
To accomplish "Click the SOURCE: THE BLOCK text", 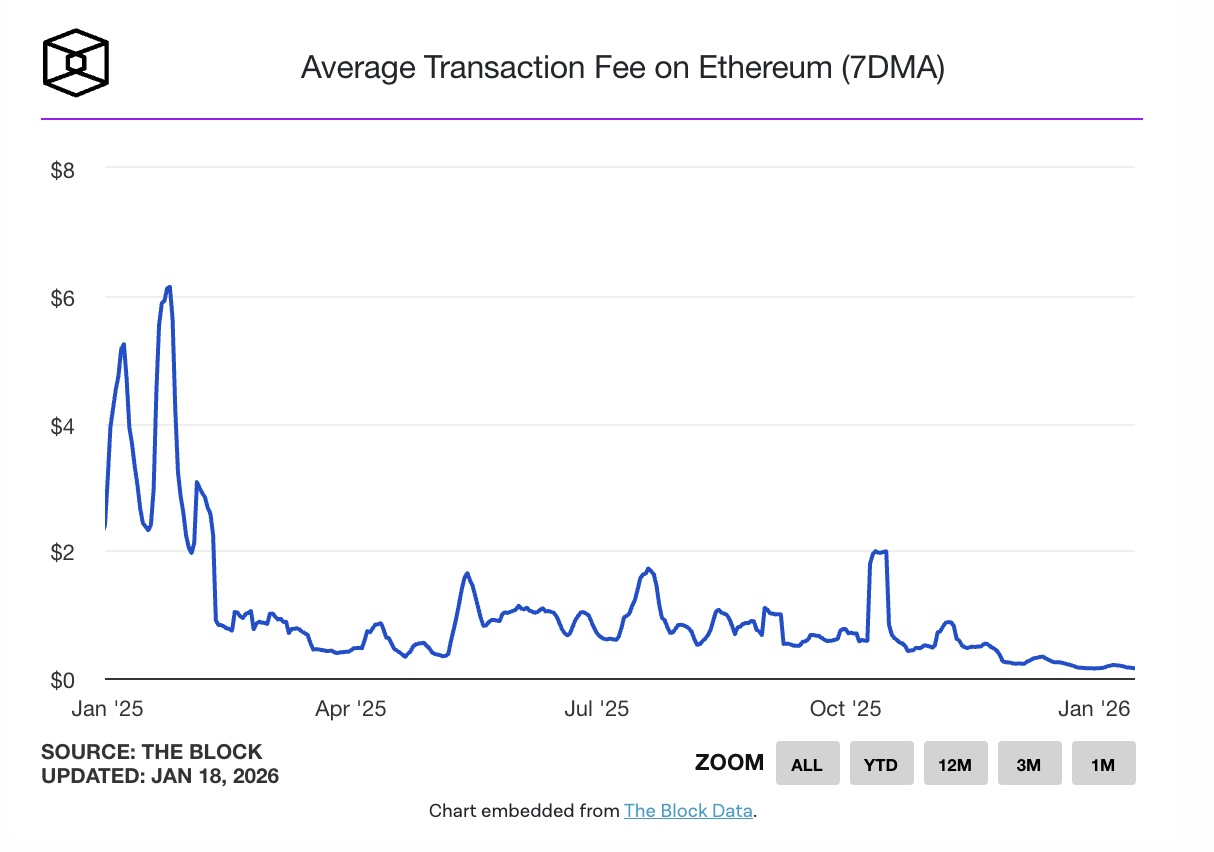I will coord(152,752).
